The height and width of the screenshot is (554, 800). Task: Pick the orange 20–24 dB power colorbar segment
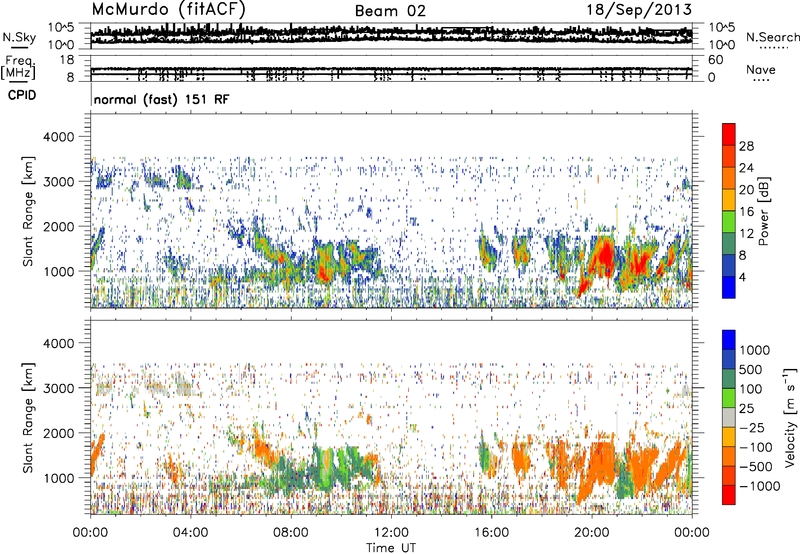[x=729, y=178]
